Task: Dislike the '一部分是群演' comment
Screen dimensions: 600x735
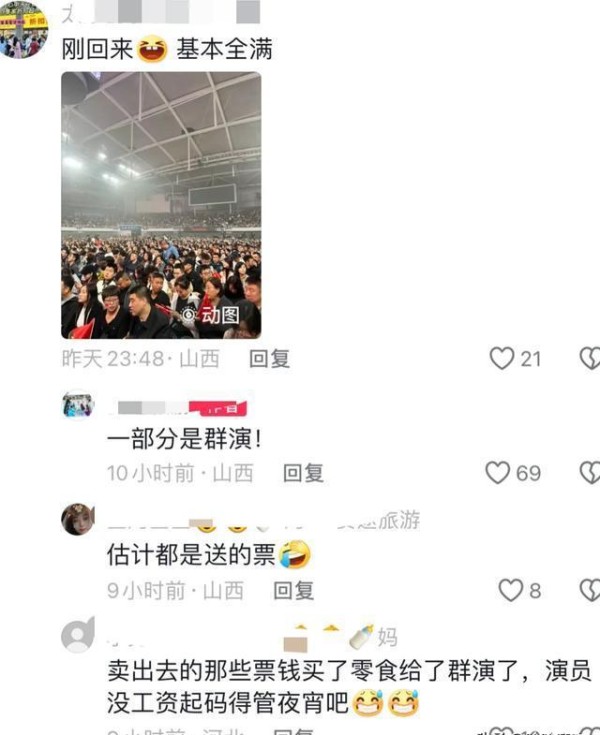Action: [590, 472]
